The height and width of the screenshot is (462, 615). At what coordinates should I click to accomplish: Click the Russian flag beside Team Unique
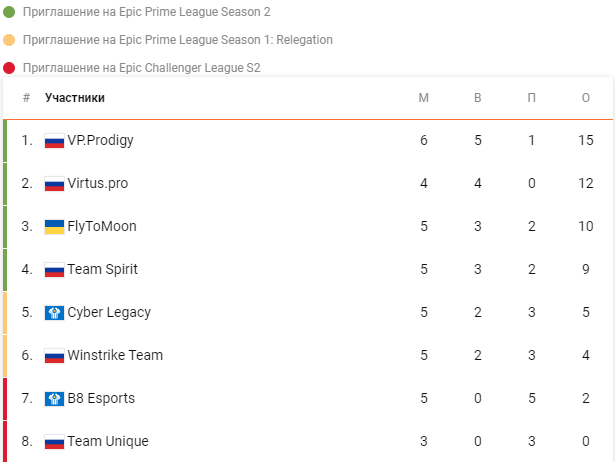[54, 442]
